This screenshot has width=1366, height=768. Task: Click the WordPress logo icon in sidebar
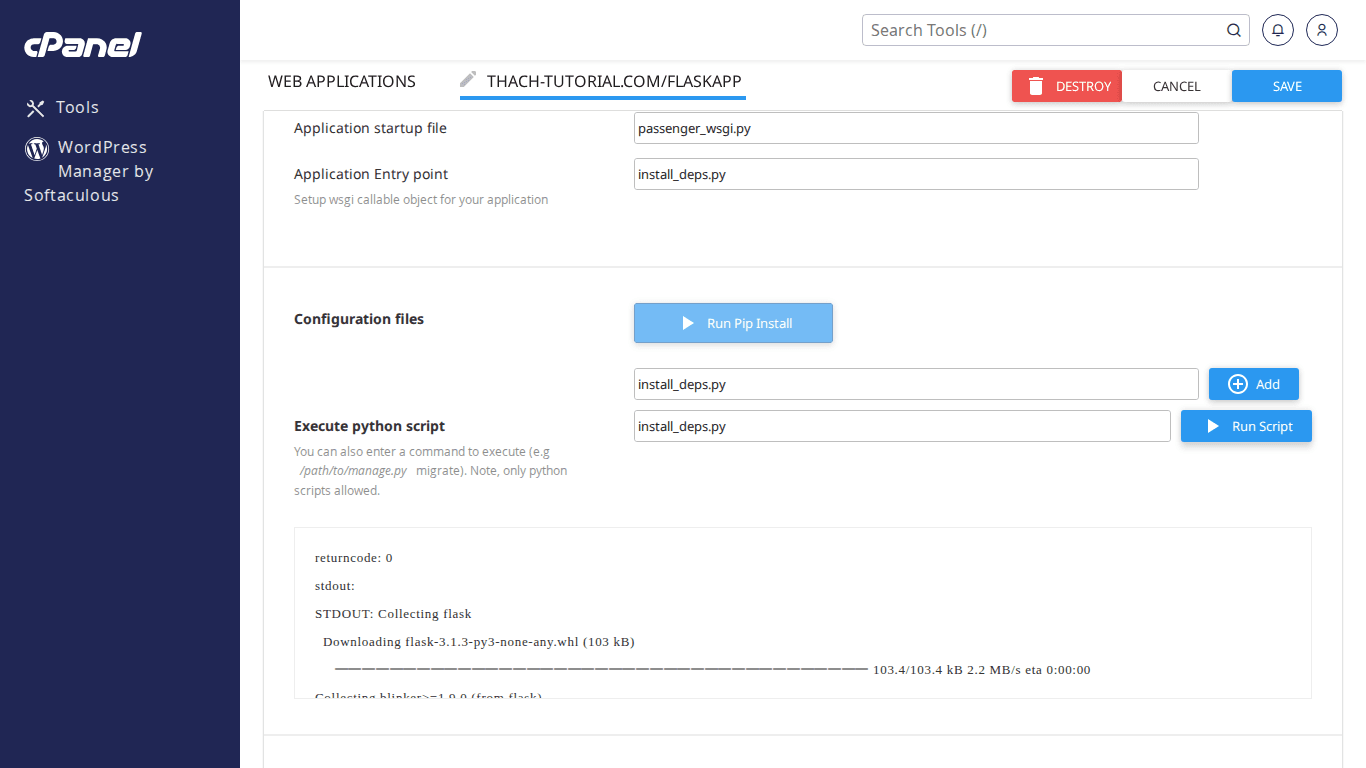37,149
